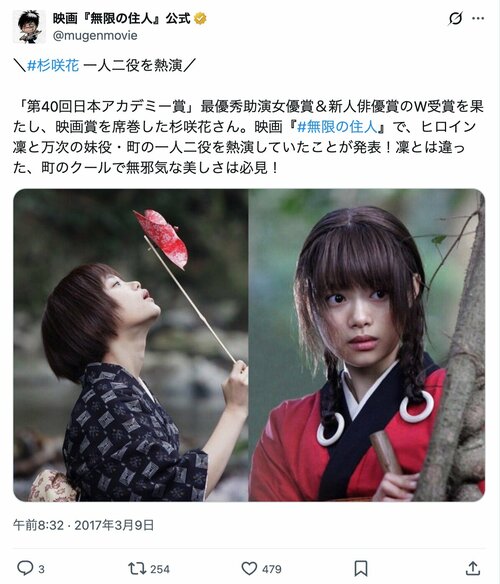
Task: Open the share upload icon
Action: 472,568
